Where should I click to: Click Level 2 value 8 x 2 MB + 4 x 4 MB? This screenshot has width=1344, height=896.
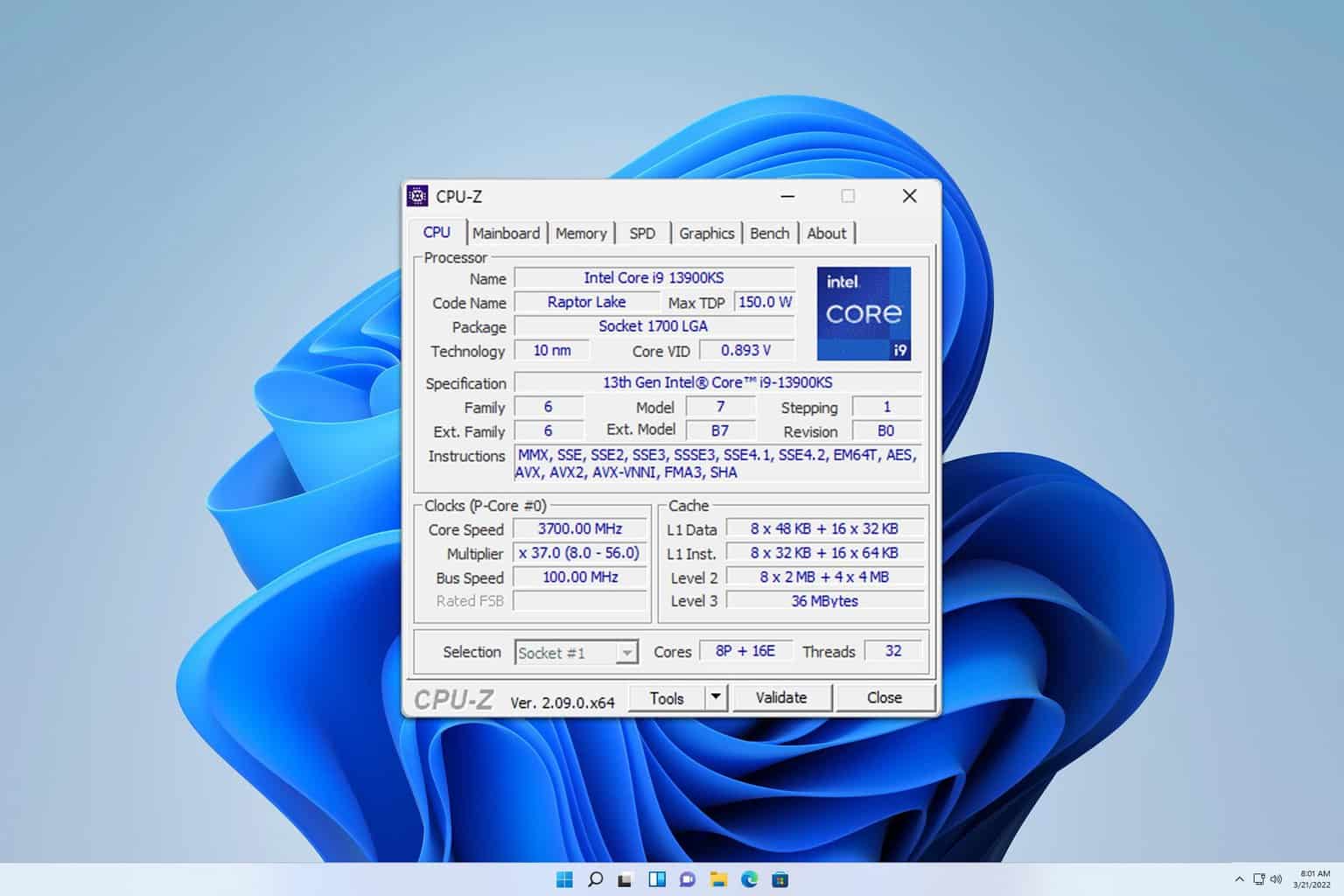pyautogui.click(x=824, y=577)
